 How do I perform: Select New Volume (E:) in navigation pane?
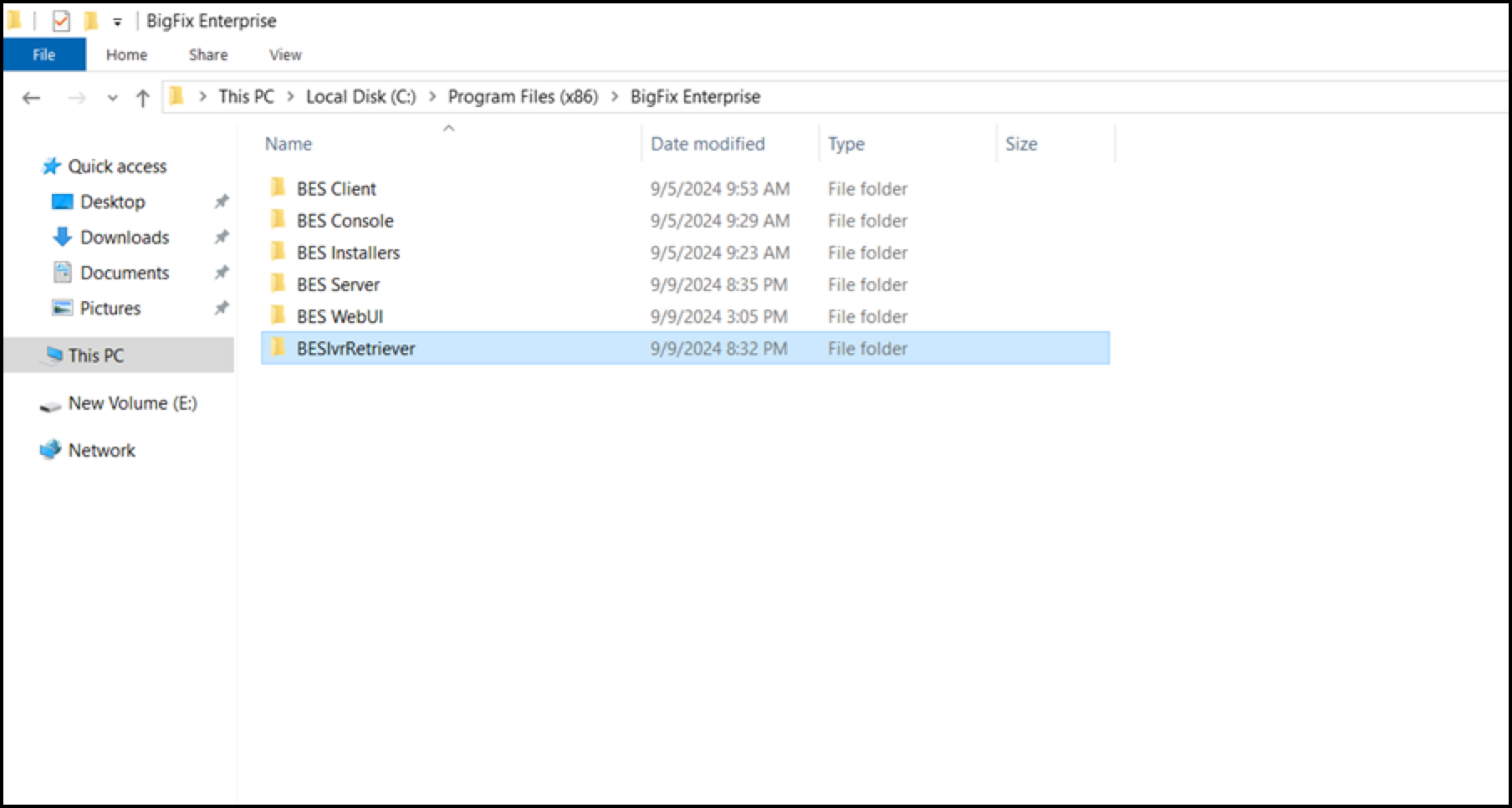pyautogui.click(x=133, y=403)
